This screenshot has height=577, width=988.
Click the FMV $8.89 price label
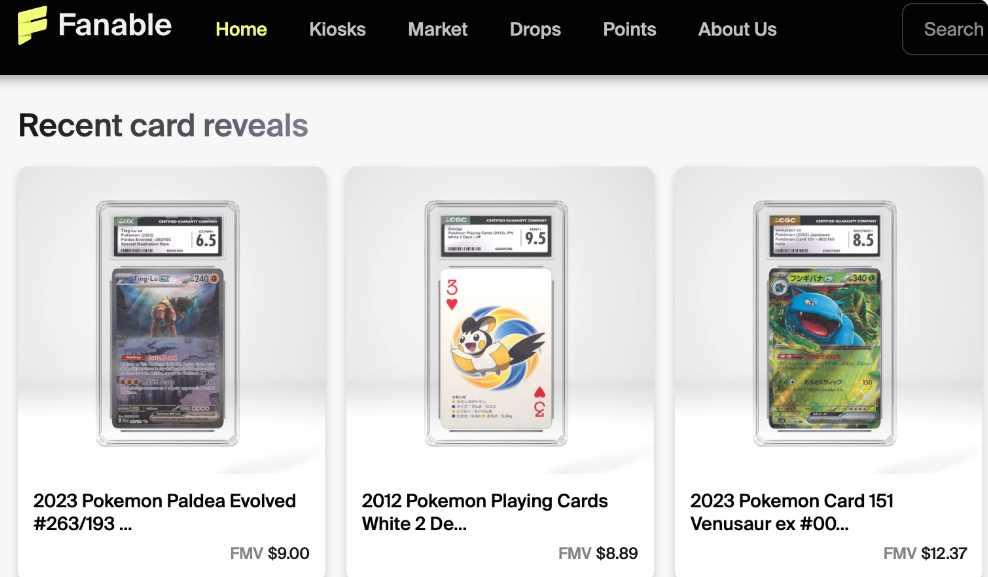pos(598,553)
